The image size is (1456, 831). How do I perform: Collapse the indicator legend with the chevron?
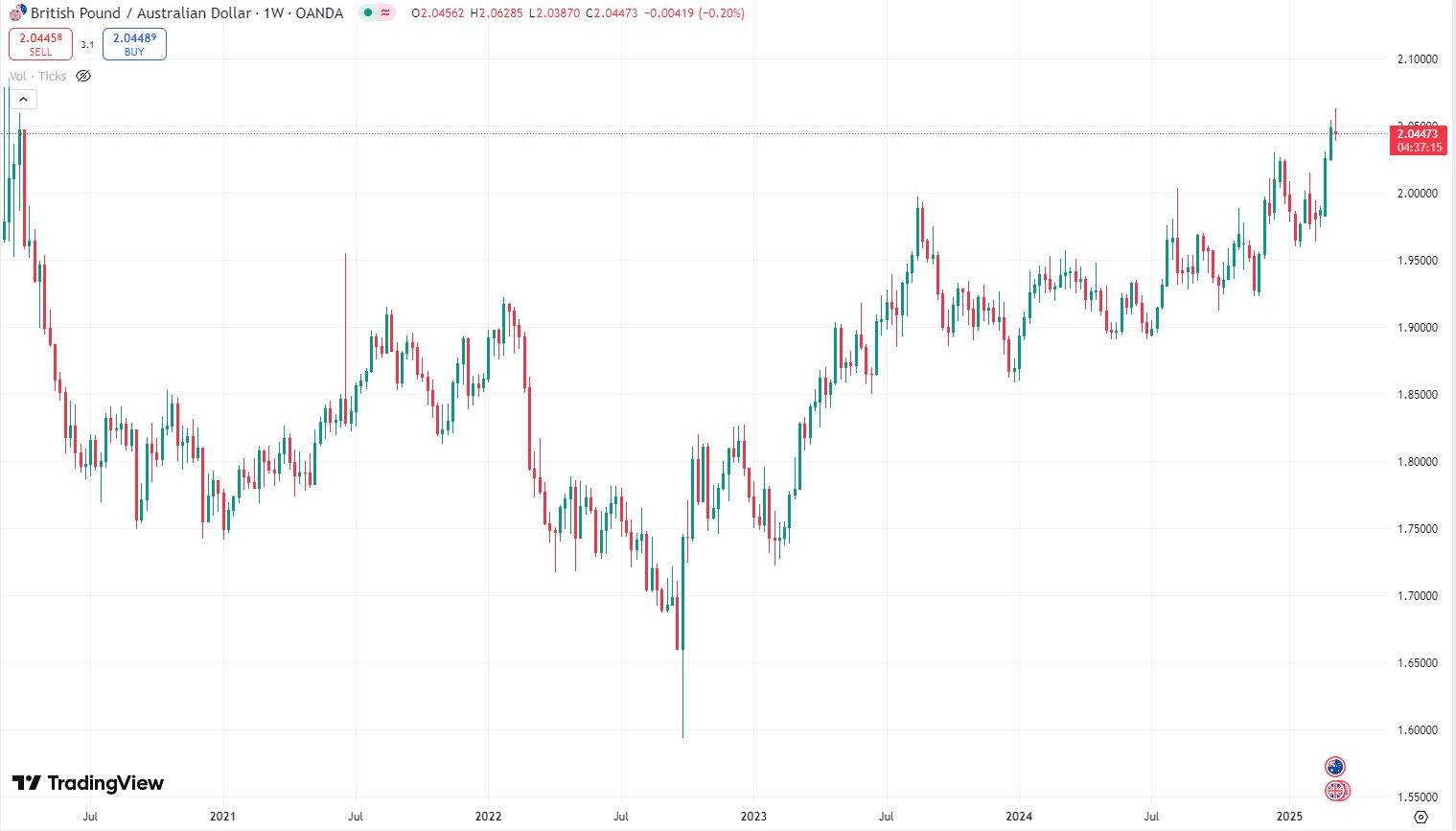pyautogui.click(x=23, y=100)
